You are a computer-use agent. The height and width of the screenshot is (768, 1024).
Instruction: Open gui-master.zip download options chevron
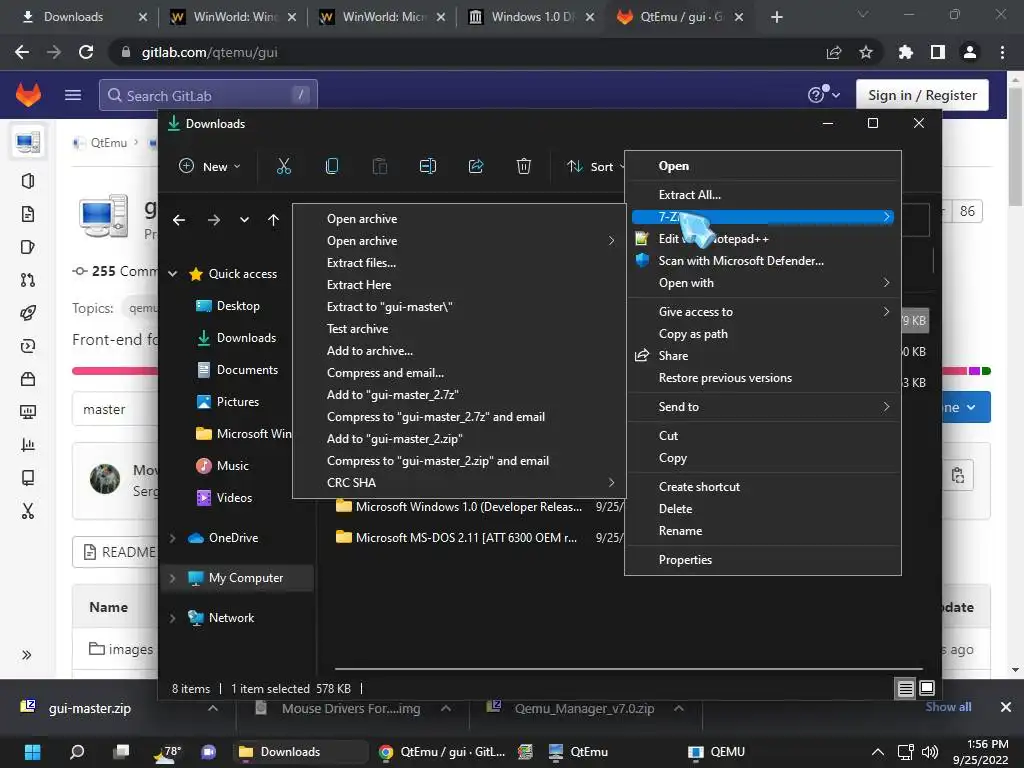tap(213, 709)
